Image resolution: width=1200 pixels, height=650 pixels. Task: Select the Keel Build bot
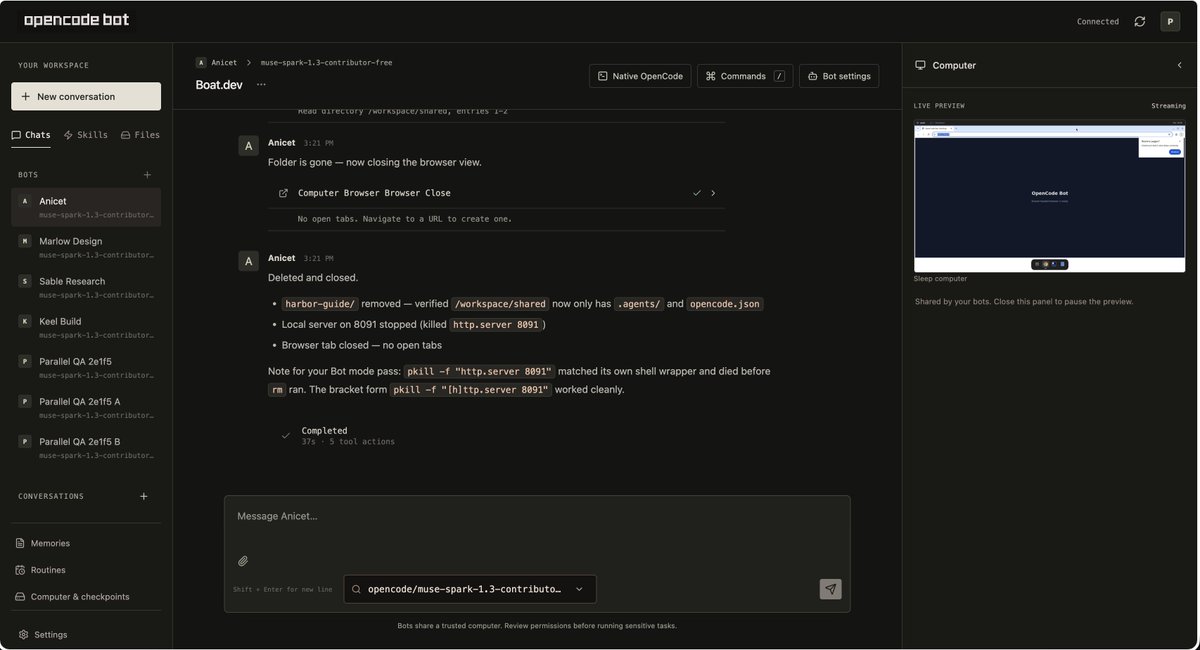(86, 327)
